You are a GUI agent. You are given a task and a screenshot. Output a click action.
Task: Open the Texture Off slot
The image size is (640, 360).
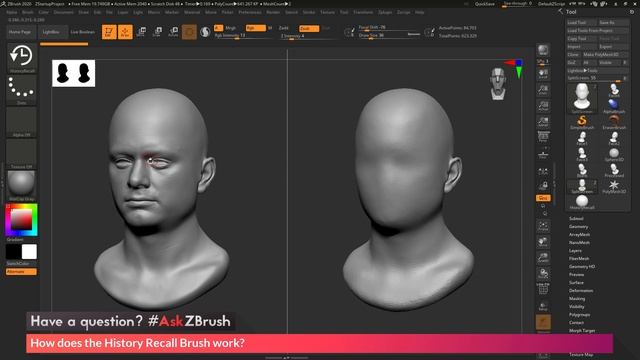click(x=21, y=154)
